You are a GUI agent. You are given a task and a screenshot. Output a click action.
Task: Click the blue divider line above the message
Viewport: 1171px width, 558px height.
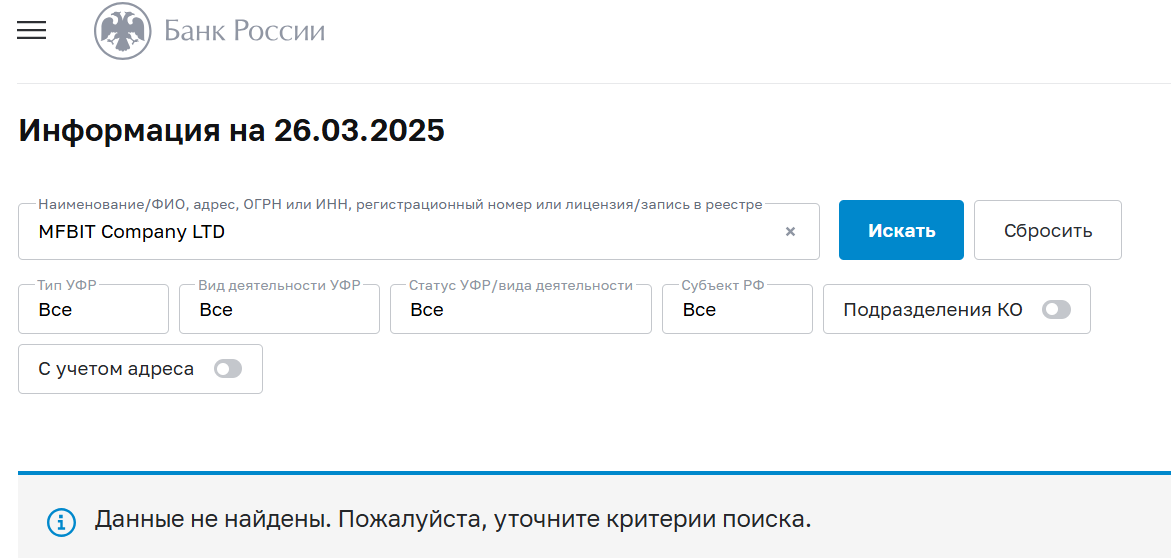594,473
